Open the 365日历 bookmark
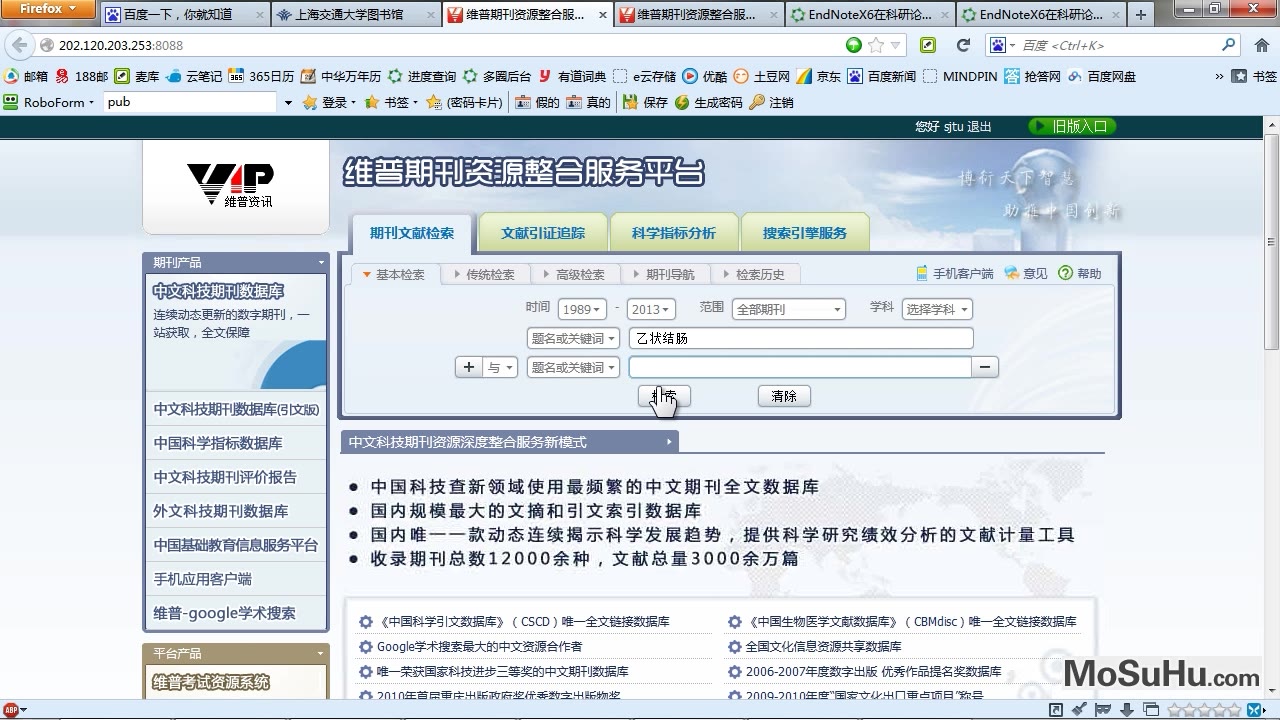Screen dimensions: 1280x720 [x=262, y=76]
